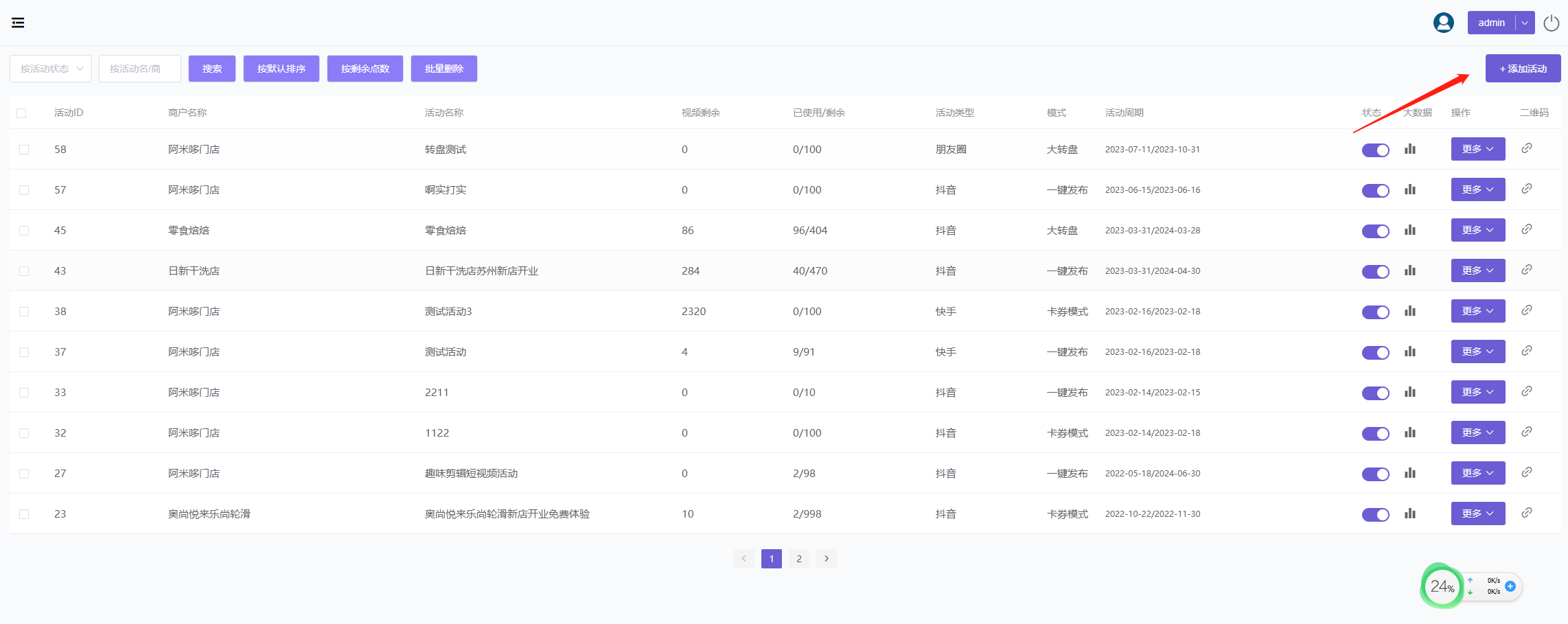Click activity name 趣味剪辑短视频活动
The image size is (1568, 624).
pos(471,473)
